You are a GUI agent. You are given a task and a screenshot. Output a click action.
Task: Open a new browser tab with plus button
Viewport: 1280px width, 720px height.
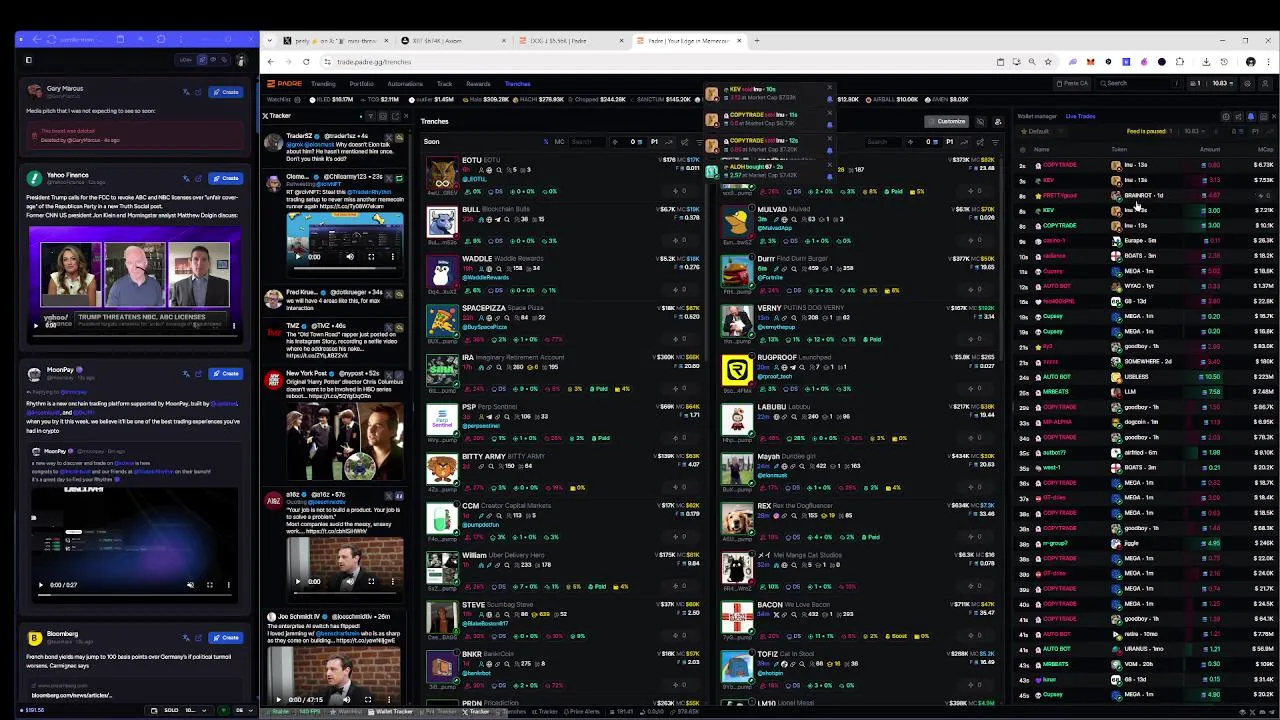click(x=757, y=41)
